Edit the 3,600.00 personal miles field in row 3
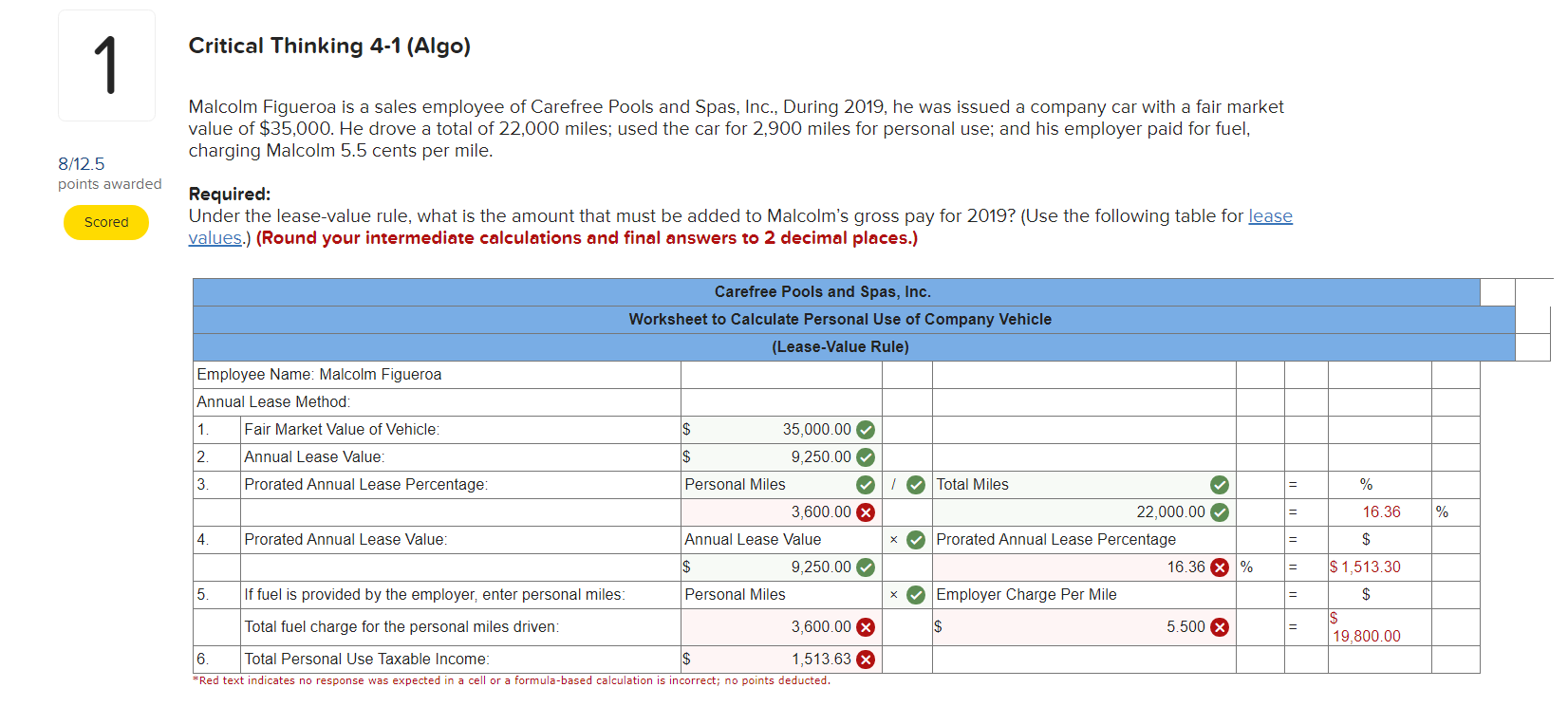 click(781, 512)
